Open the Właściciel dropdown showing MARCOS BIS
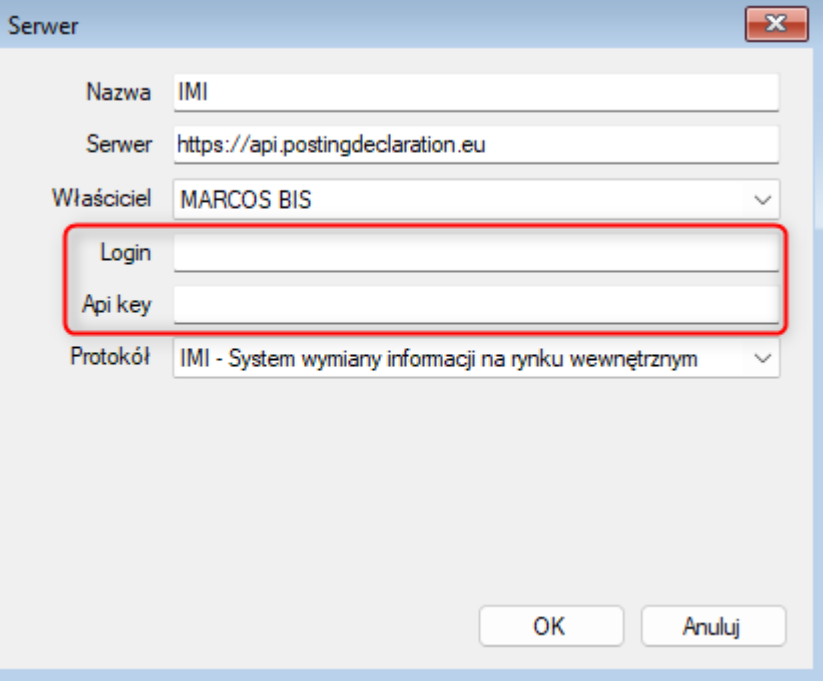This screenshot has width=826, height=681. [476, 200]
